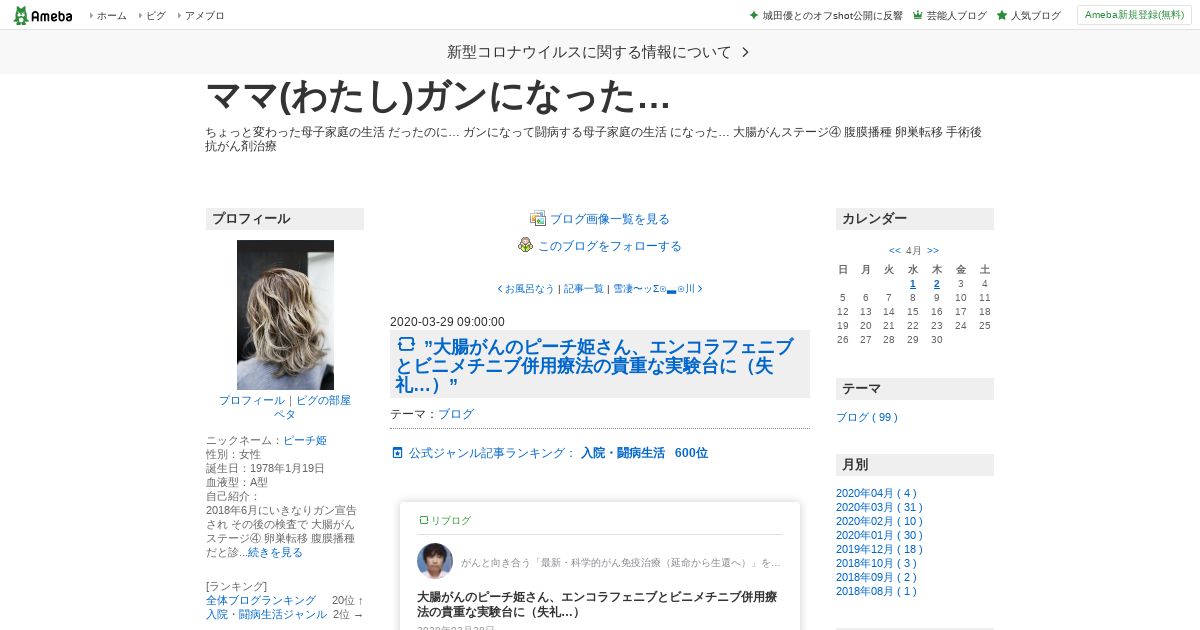
Task: Click the Ameba logo
Action: [x=43, y=15]
